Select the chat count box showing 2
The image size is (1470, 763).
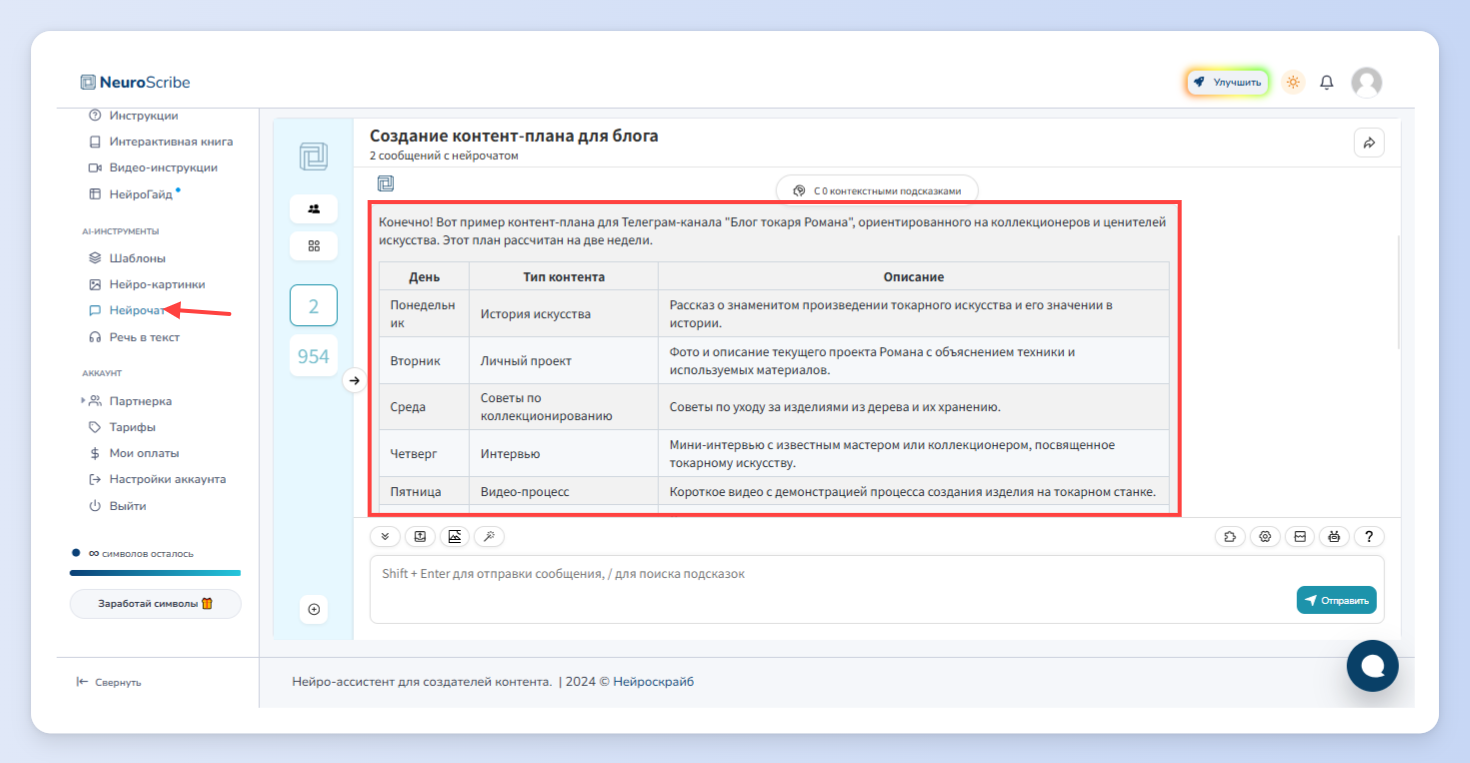pyautogui.click(x=314, y=306)
